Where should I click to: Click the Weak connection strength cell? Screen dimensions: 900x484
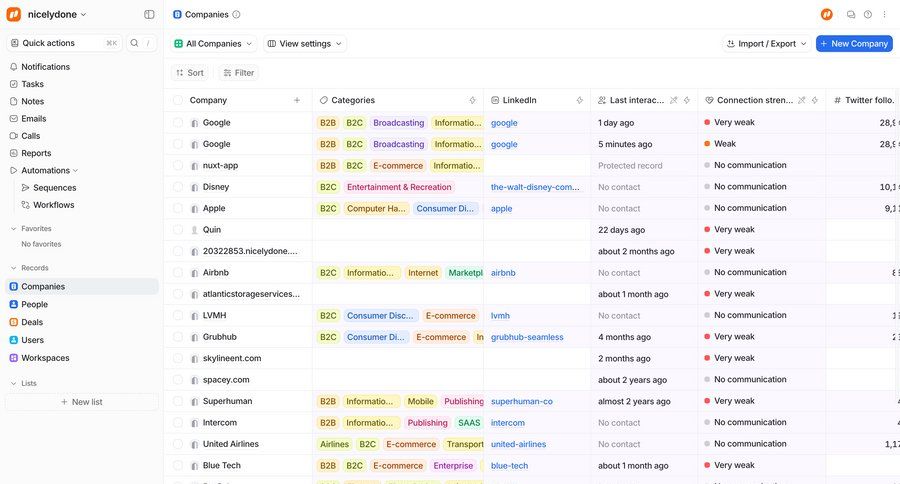pyautogui.click(x=762, y=144)
